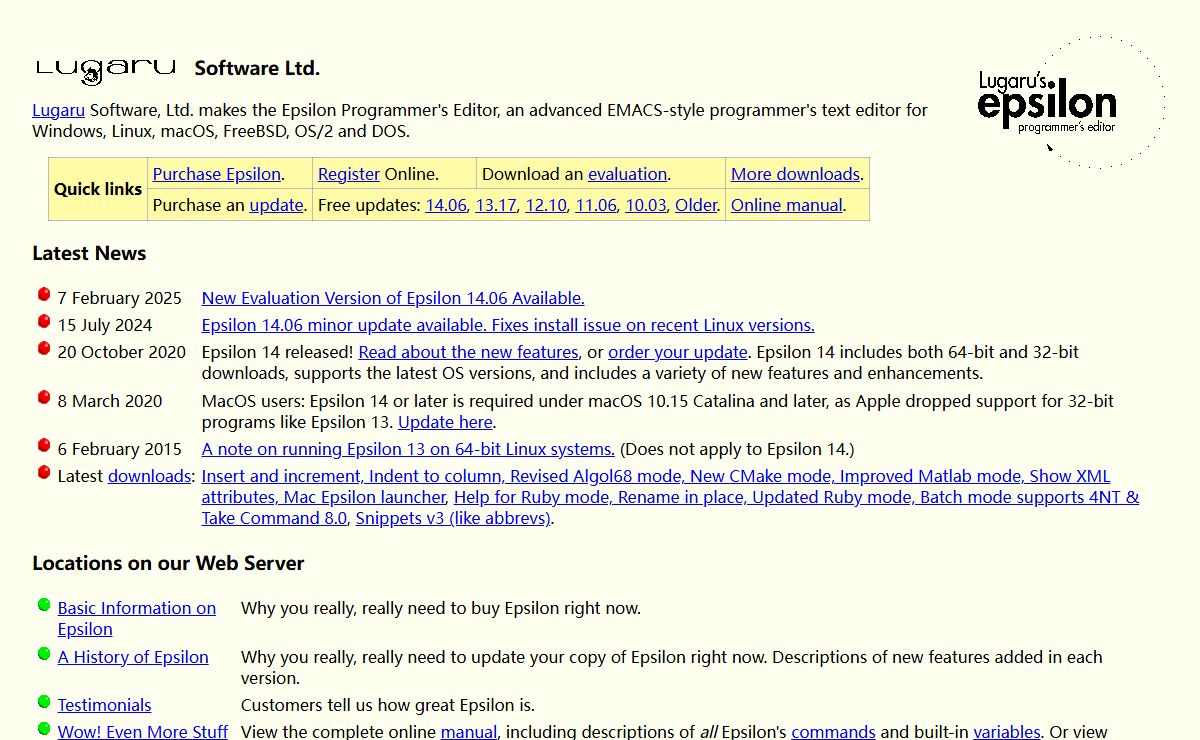This screenshot has height=740, width=1200.
Task: Click the 8 March 2020 date text
Action: [x=110, y=401]
